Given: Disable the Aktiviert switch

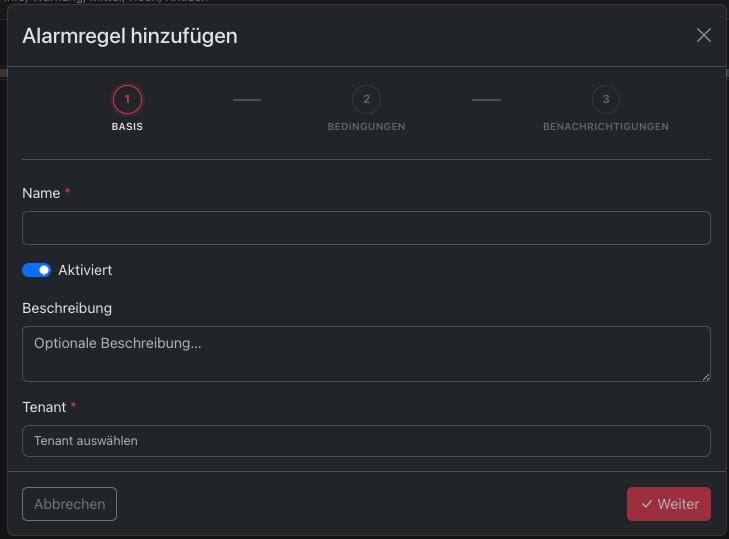Looking at the screenshot, I should click(x=36, y=270).
